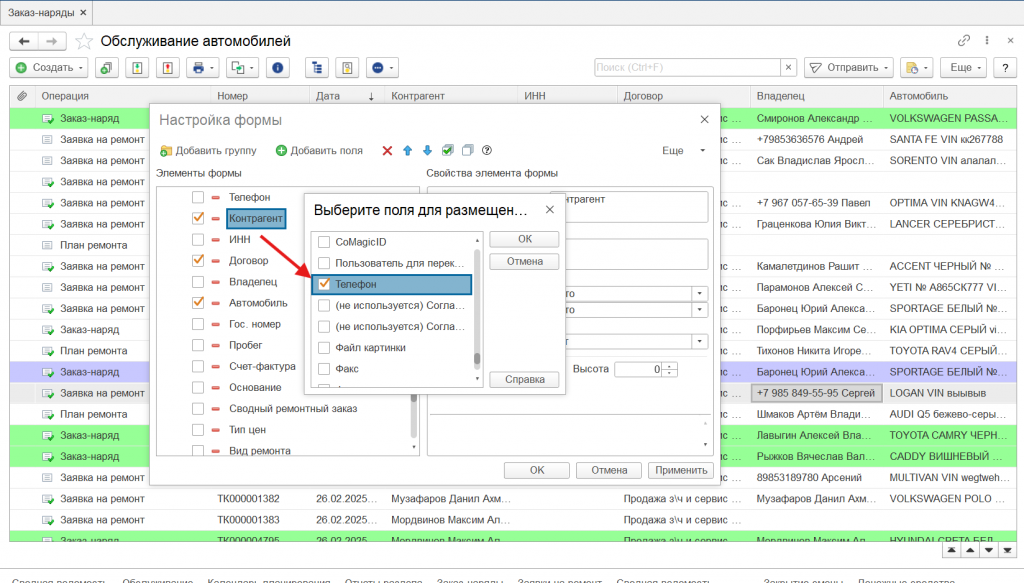
Task: Add page to favorites with star icon
Action: [83, 41]
